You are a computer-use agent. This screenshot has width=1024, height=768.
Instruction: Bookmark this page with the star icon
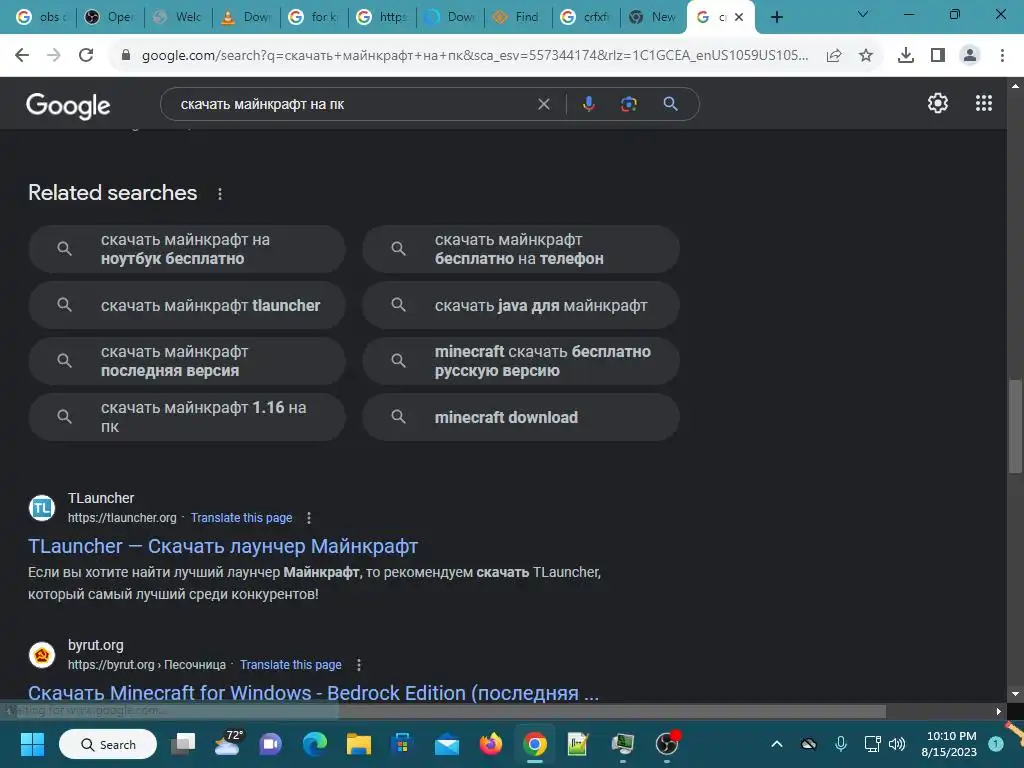click(866, 56)
